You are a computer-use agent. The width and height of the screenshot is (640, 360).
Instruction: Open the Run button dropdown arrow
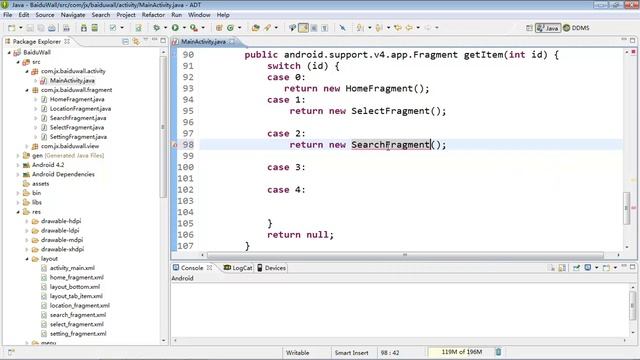184,28
